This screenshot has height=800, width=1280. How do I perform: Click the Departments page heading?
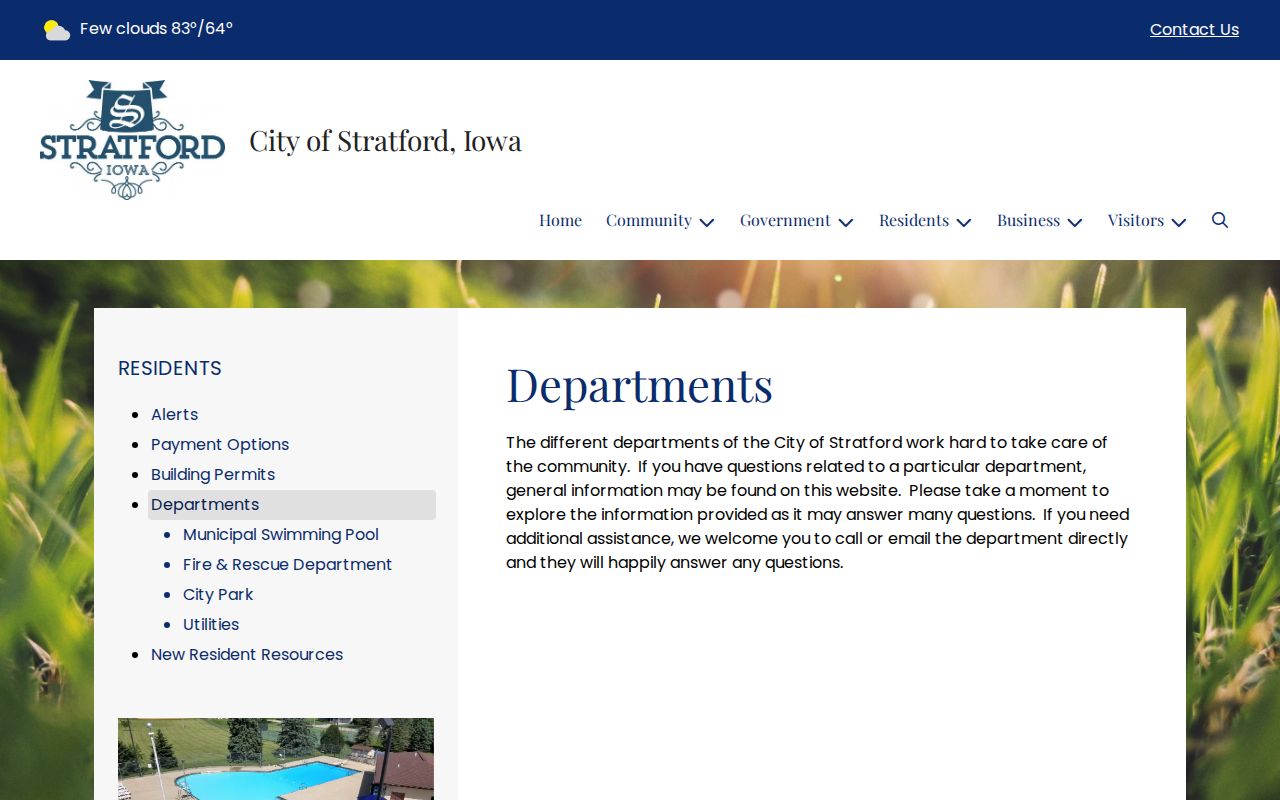coord(639,385)
